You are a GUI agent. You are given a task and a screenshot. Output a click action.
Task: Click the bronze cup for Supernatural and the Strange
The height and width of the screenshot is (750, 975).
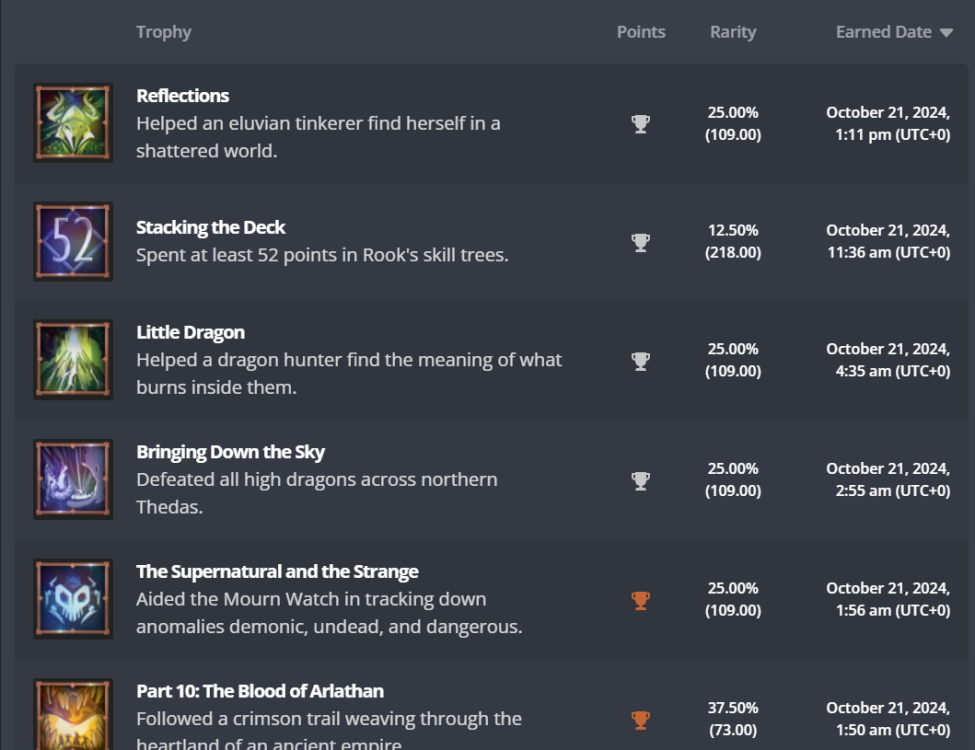641,600
